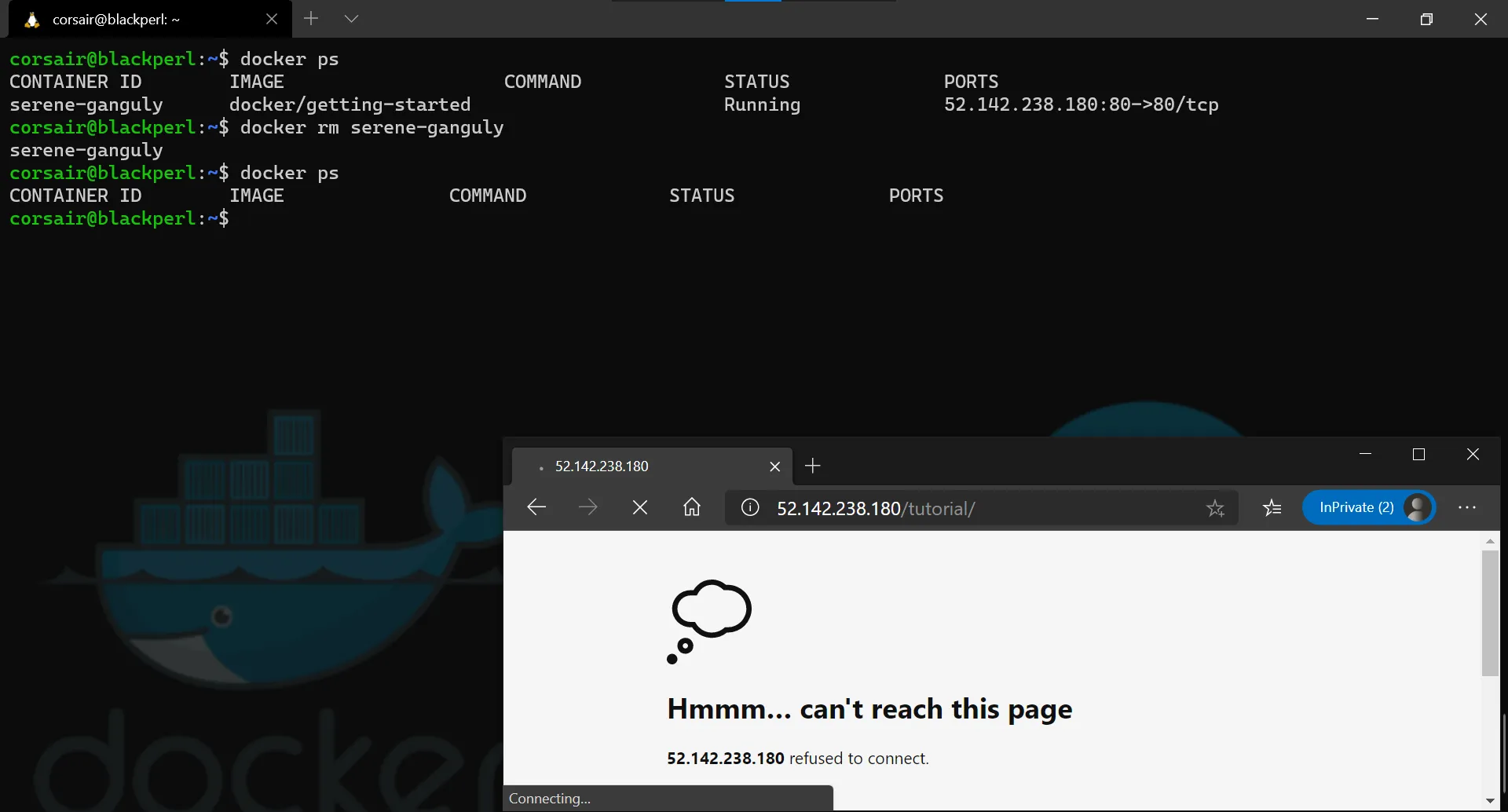
Task: Click the browser back arrow button
Action: pyautogui.click(x=536, y=507)
